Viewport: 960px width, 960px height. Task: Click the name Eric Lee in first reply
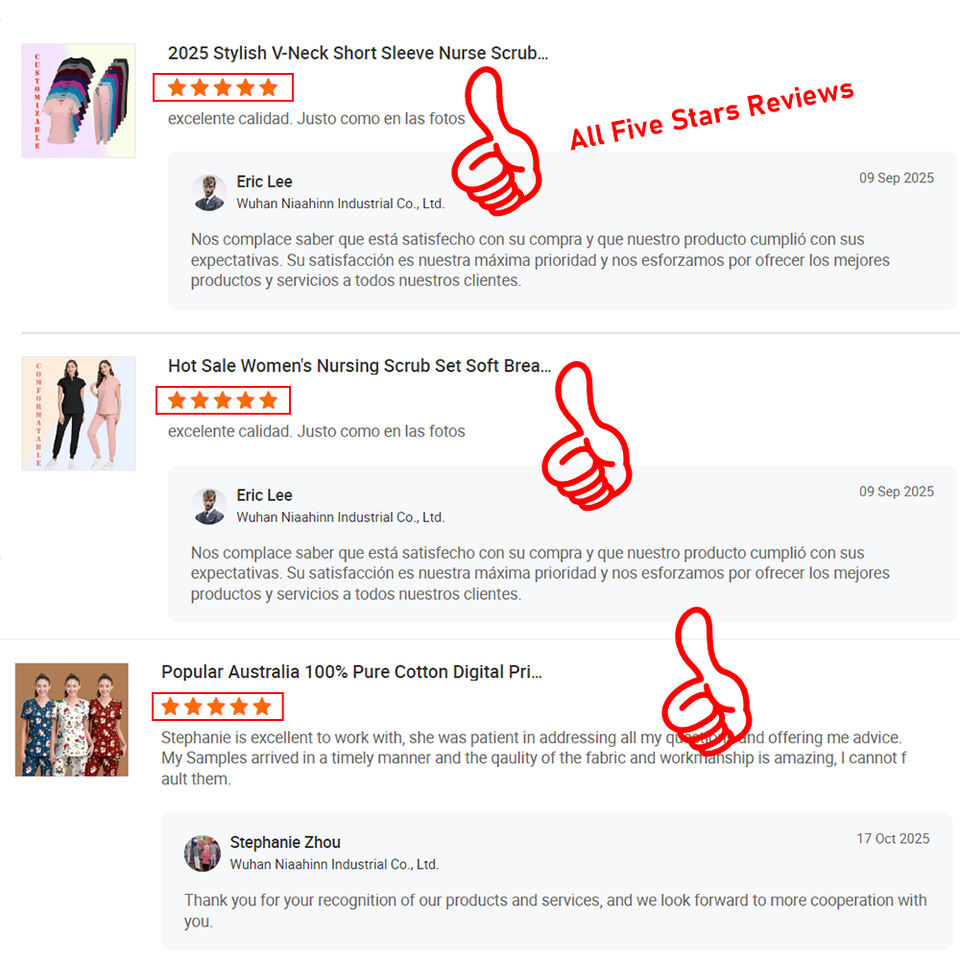(x=264, y=182)
